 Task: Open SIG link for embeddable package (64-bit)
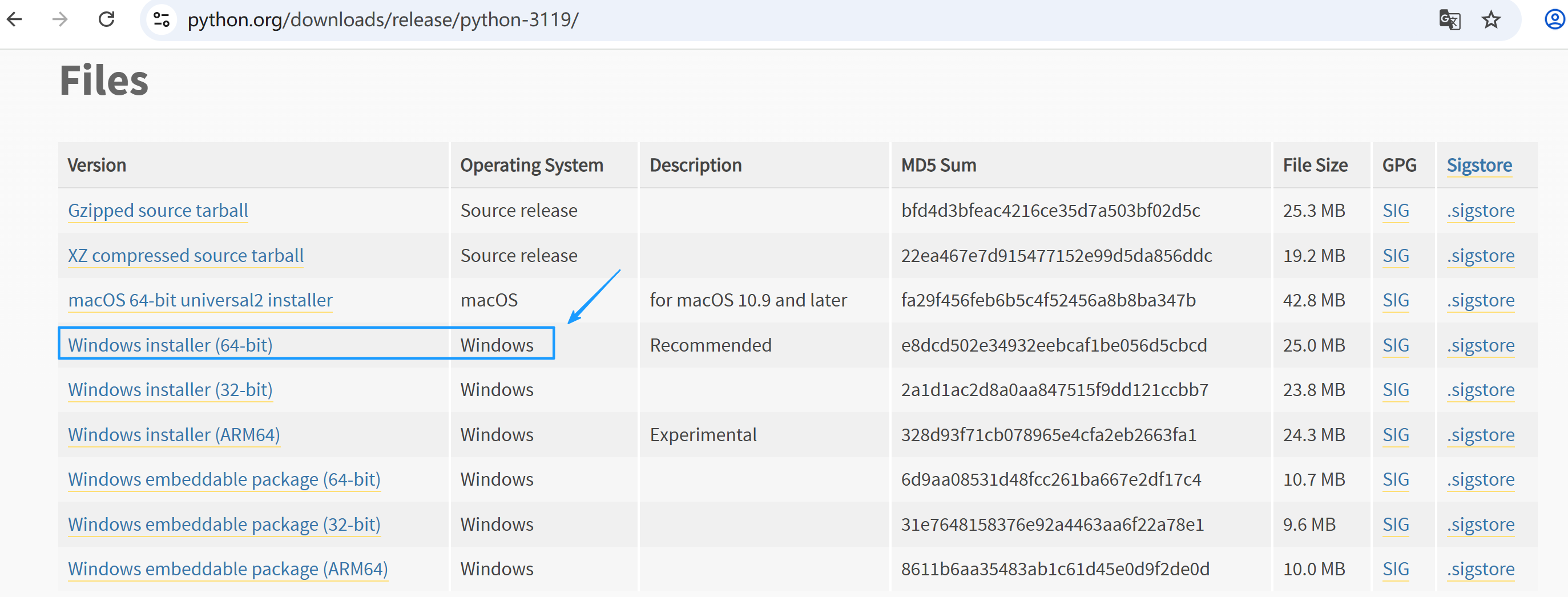[x=1396, y=479]
